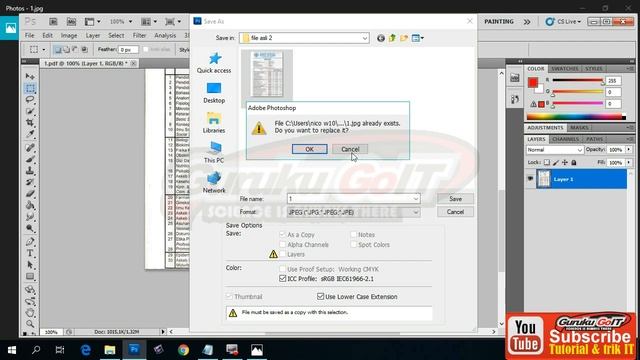
Task: Click Cancel below the Save button
Action: [x=456, y=212]
